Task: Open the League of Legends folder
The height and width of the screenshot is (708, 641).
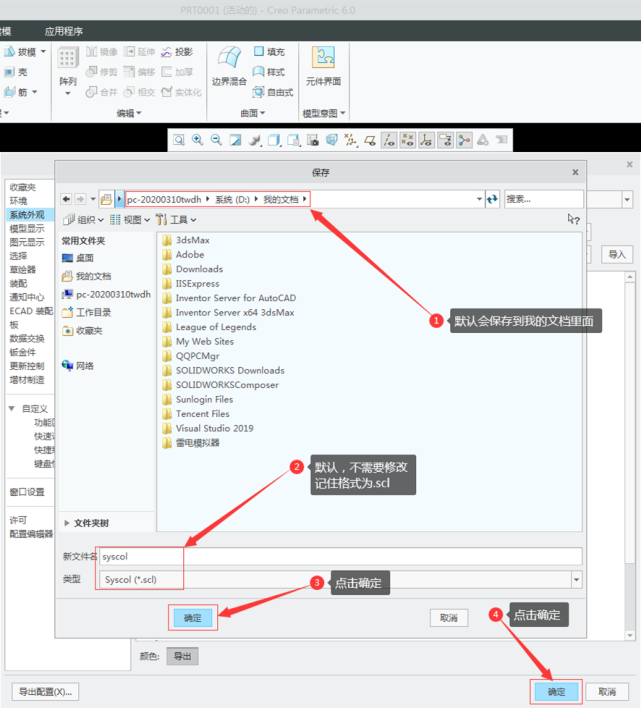Action: tap(209, 327)
